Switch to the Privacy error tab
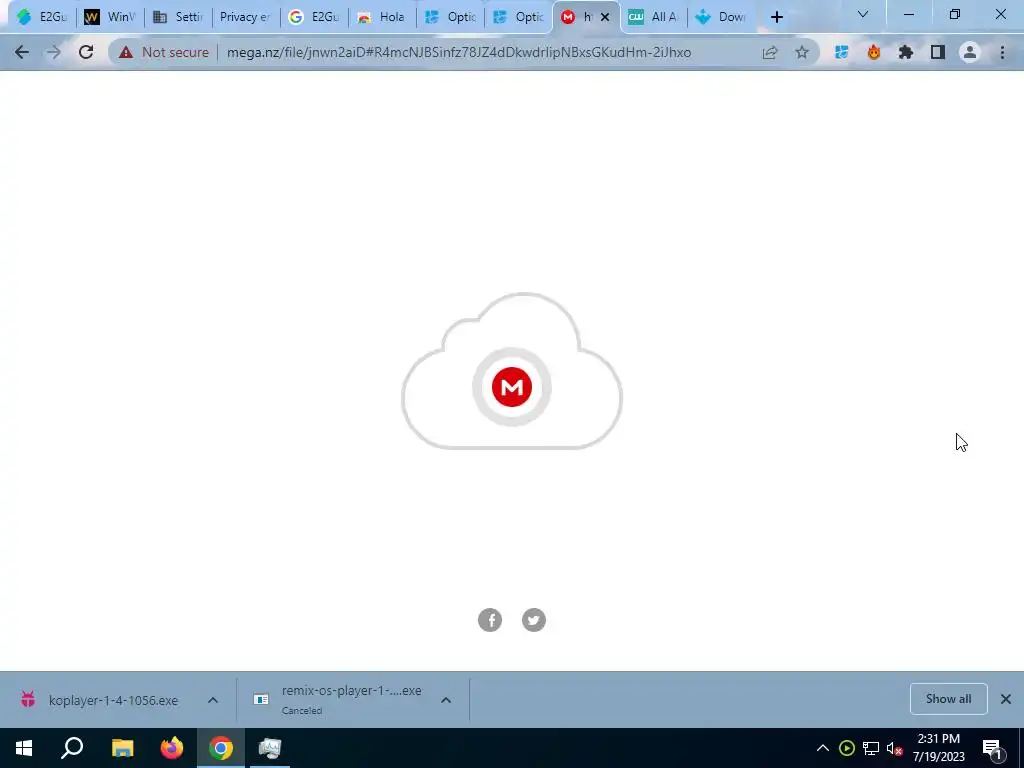Screen dimensions: 1024x768 [x=246, y=17]
